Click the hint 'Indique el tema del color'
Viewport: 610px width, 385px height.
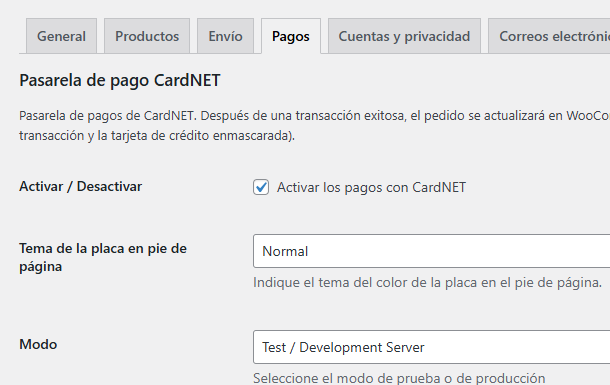[428, 282]
